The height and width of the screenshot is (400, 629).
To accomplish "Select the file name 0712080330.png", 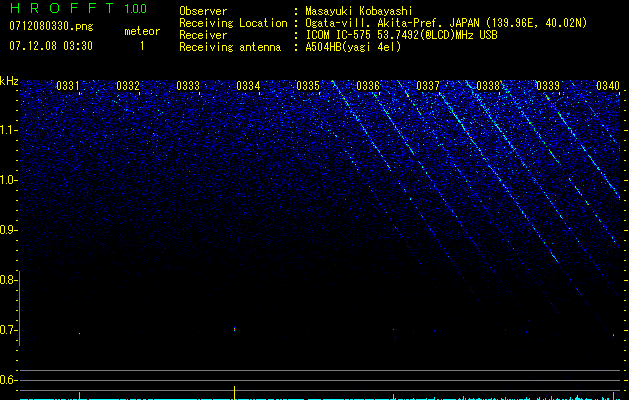I will (x=51, y=27).
